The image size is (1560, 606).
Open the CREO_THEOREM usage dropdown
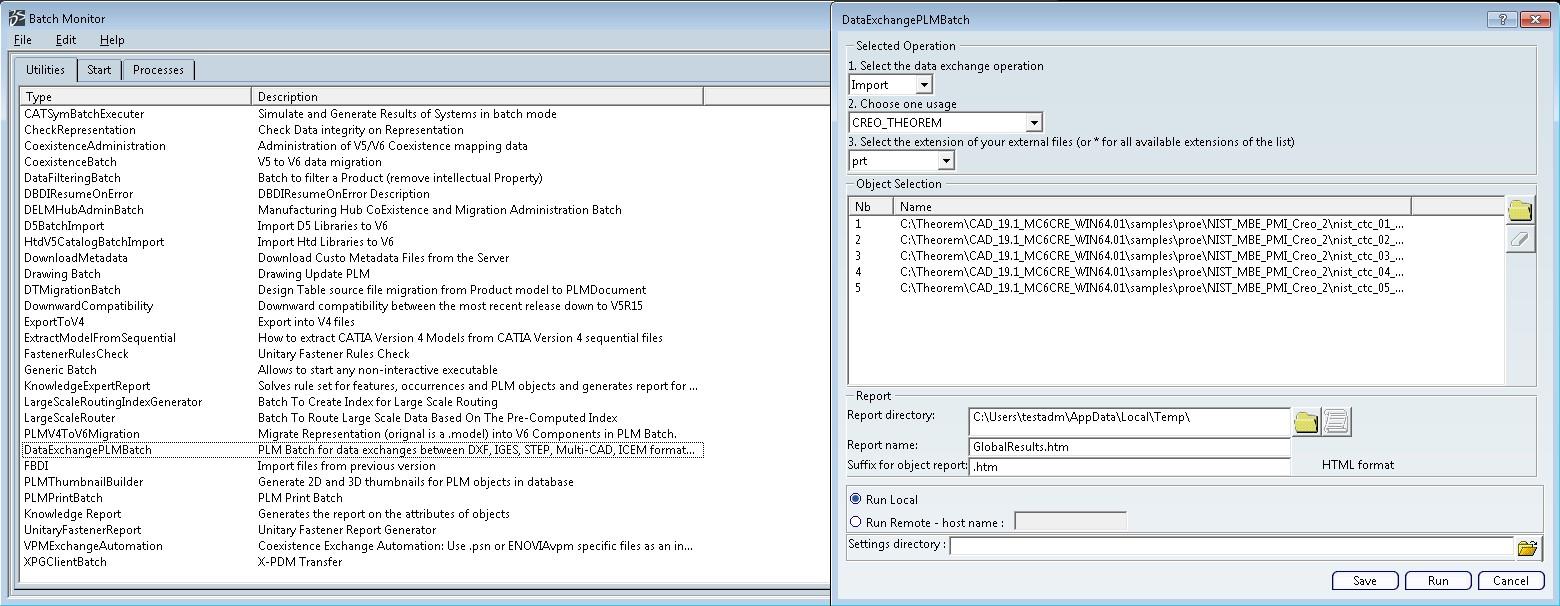(x=1034, y=123)
